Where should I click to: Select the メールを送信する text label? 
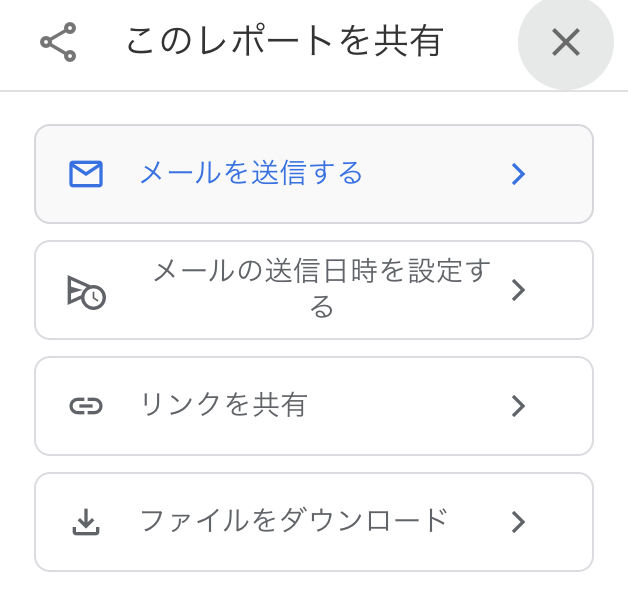[251, 173]
